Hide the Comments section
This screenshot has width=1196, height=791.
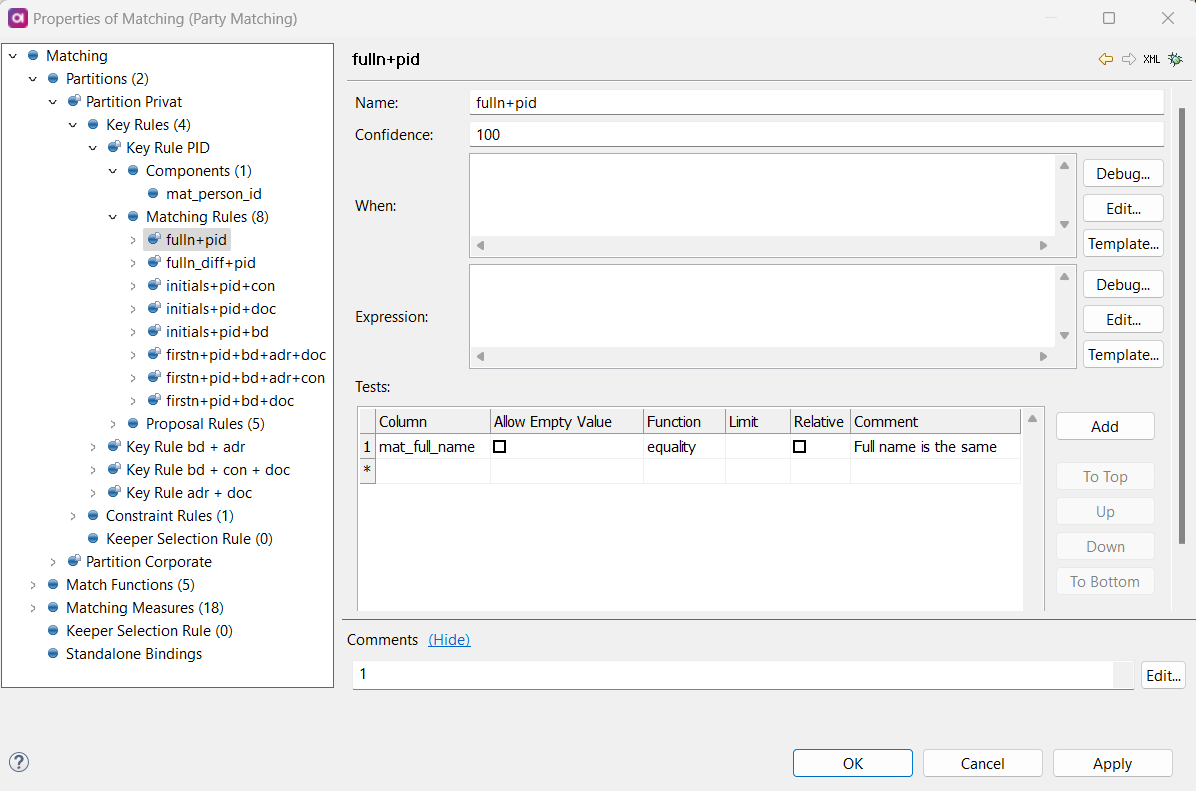449,639
